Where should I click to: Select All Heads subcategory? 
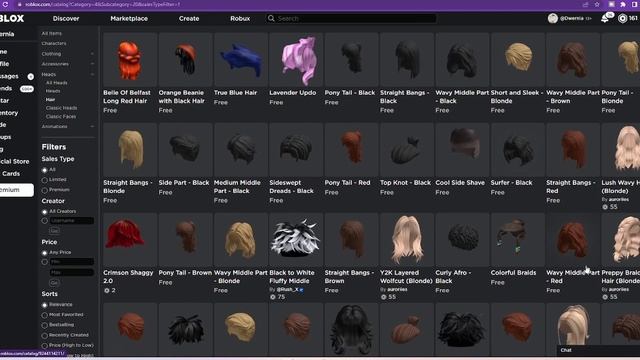point(56,82)
